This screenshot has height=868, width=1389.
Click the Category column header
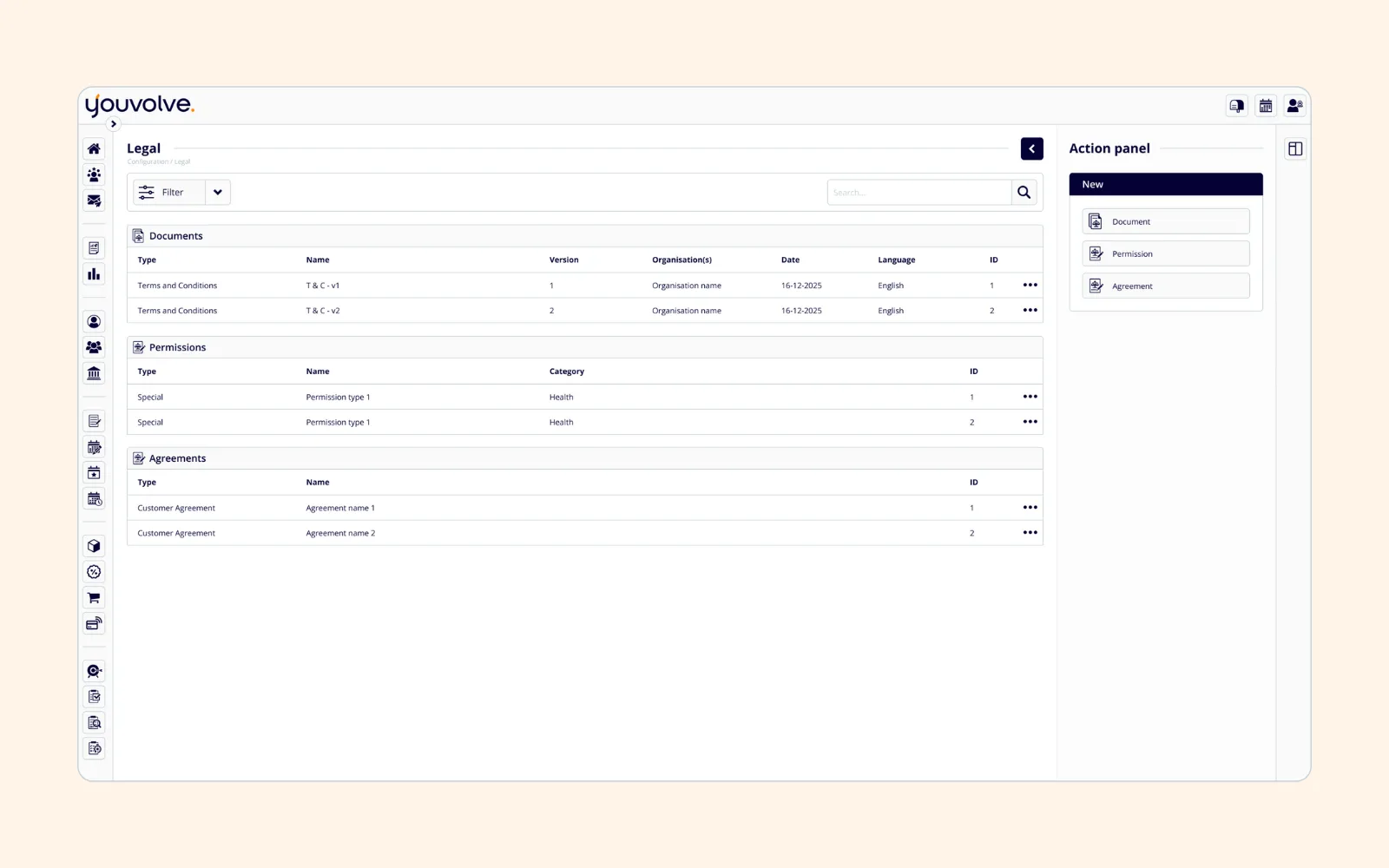566,372
